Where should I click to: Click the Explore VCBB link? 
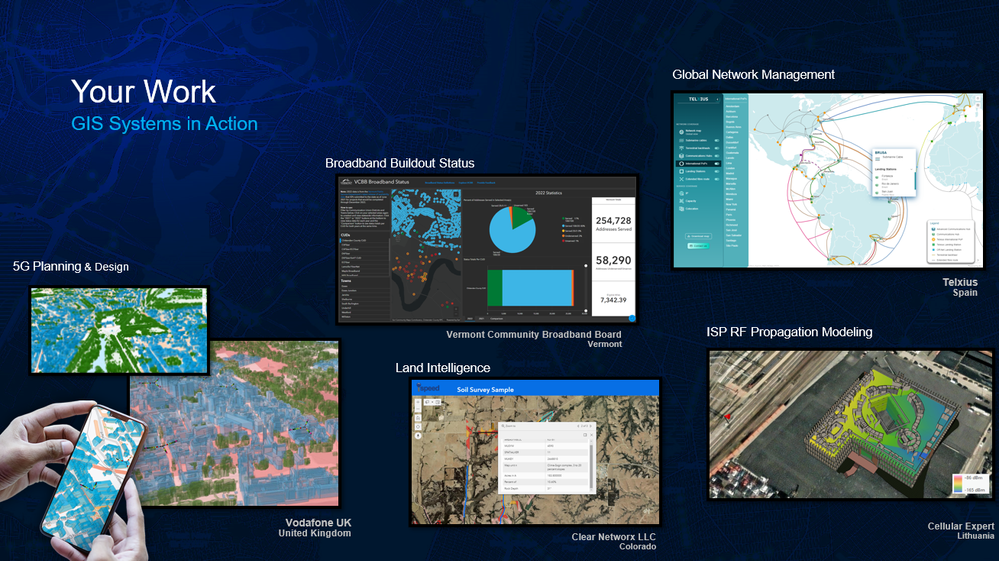[x=466, y=183]
